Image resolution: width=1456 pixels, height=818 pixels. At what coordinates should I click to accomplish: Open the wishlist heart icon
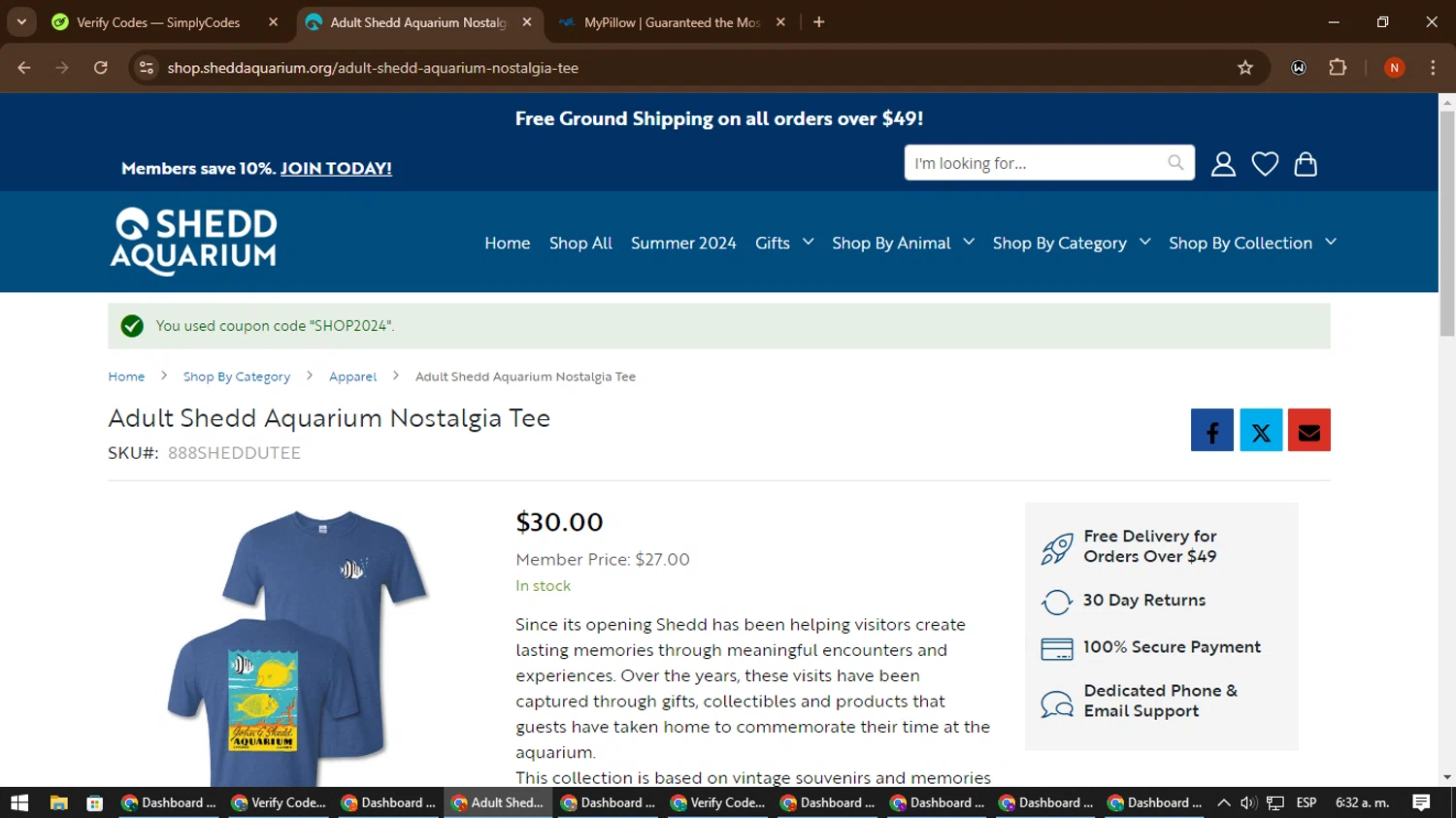click(x=1265, y=164)
